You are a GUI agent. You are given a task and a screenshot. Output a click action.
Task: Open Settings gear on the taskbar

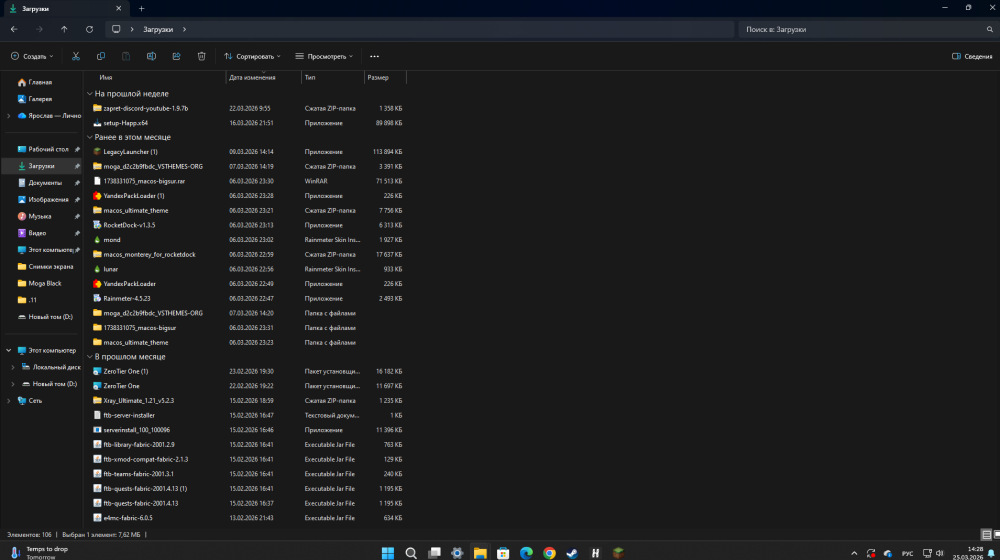click(x=457, y=552)
